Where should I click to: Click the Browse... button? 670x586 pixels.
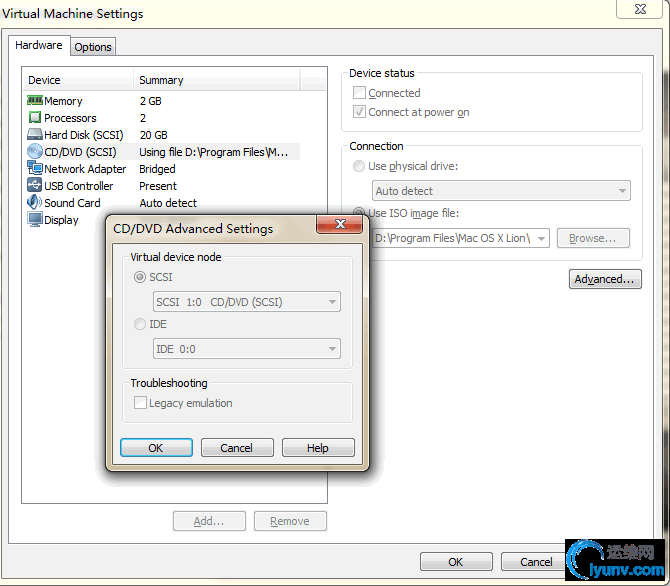point(593,238)
